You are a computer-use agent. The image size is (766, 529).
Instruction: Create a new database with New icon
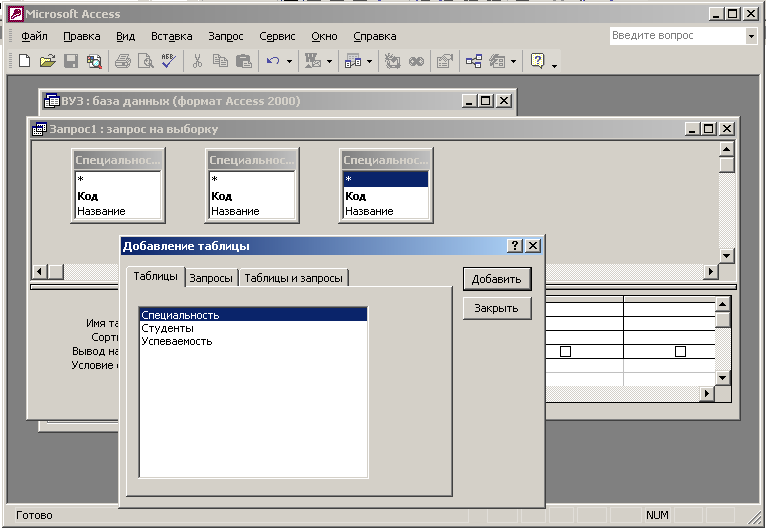24,61
